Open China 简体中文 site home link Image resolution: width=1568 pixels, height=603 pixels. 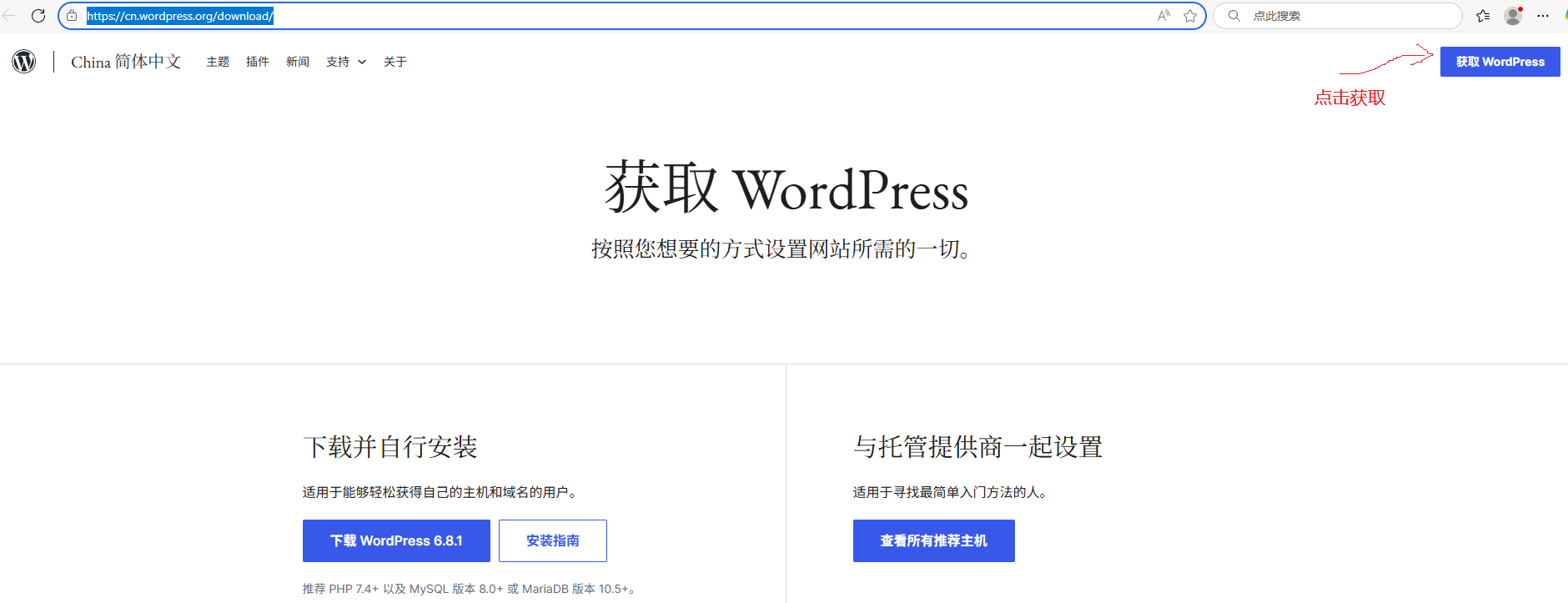tap(126, 62)
